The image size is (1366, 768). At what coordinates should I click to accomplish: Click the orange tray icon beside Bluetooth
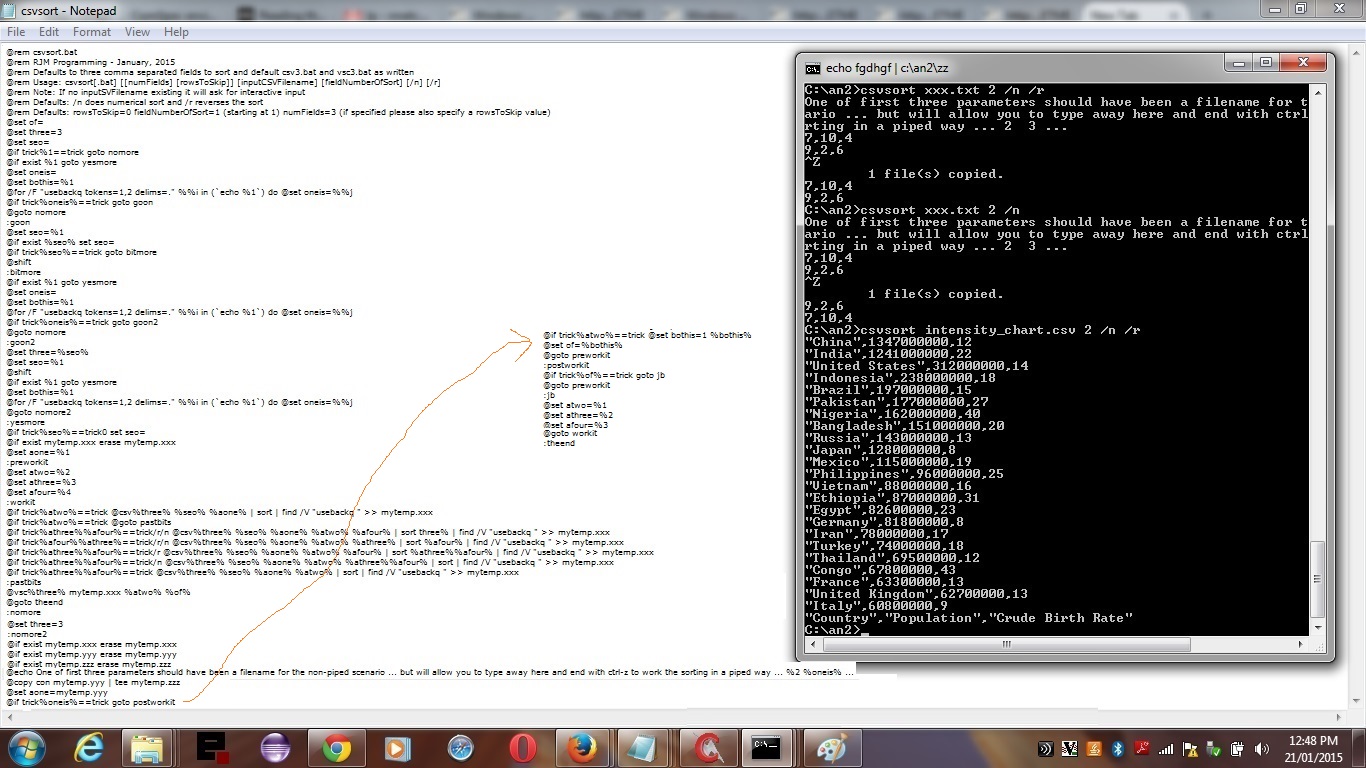point(1094,749)
